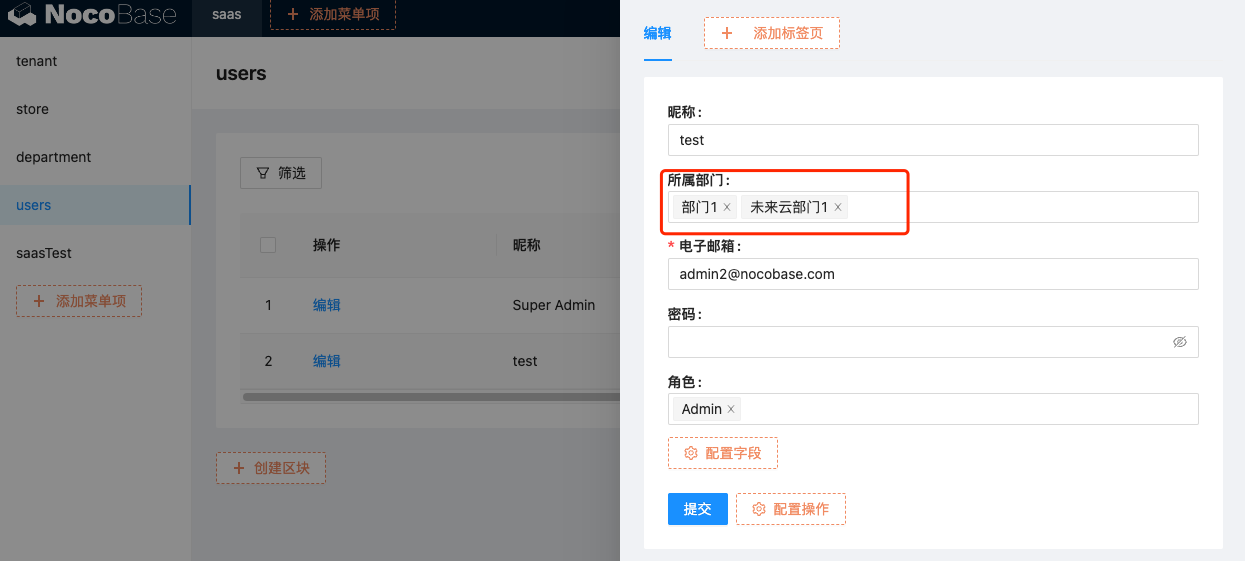Tick the select-all checkbox in table header
1245x561 pixels.
[x=268, y=245]
